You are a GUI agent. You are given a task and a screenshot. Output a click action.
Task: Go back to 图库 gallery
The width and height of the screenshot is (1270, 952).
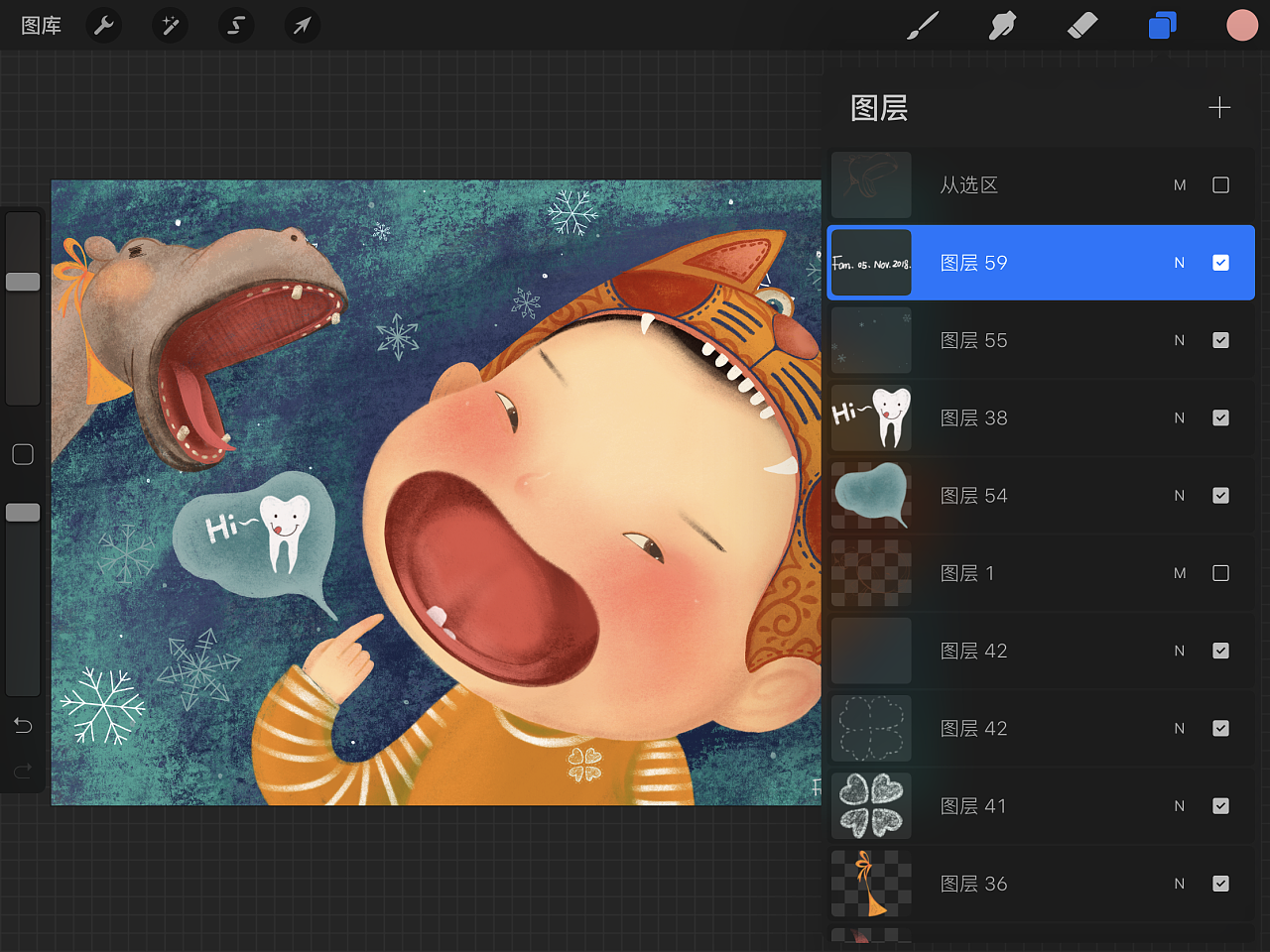tap(41, 26)
